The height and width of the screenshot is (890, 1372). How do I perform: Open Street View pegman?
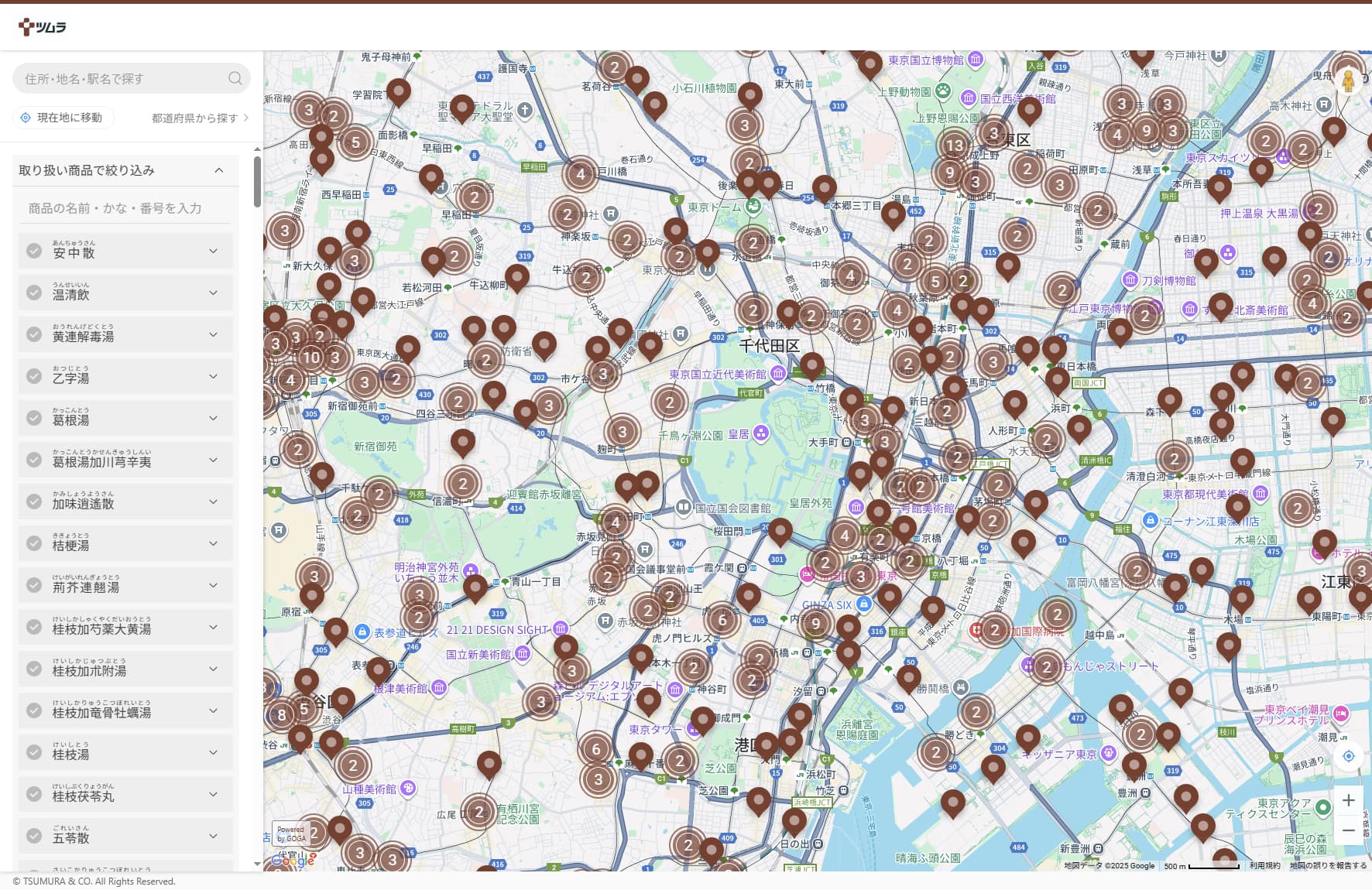1347,80
